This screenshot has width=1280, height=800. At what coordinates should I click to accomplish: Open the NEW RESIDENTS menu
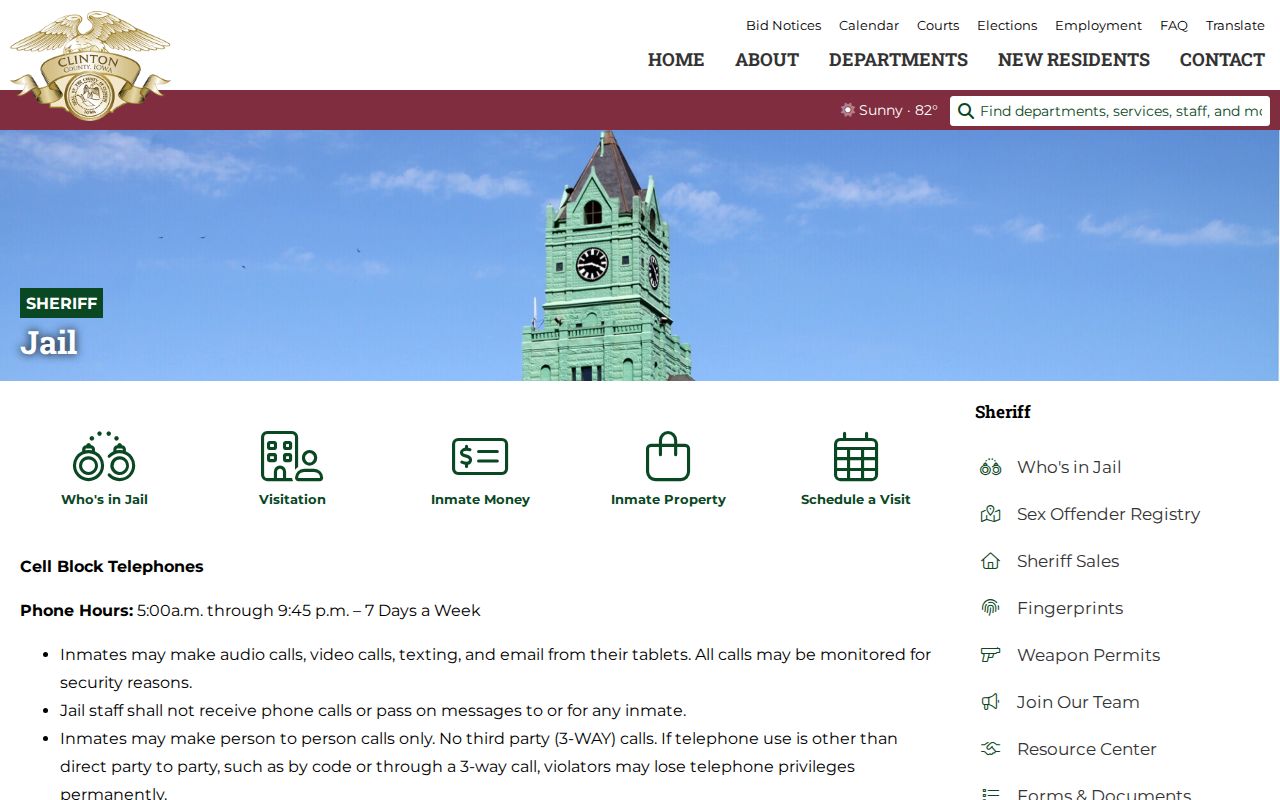1074,60
